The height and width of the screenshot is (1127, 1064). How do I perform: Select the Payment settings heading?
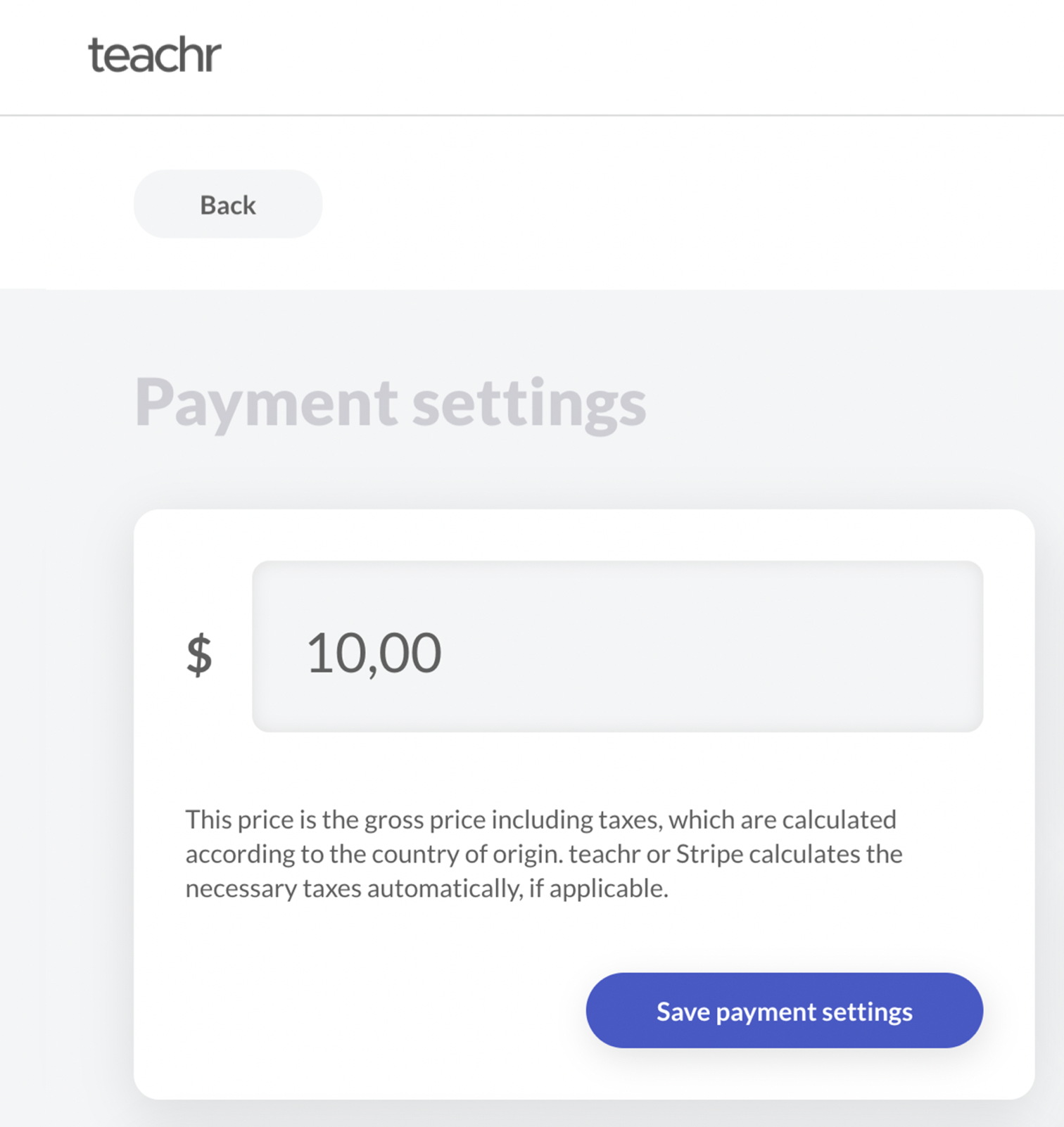tap(390, 402)
